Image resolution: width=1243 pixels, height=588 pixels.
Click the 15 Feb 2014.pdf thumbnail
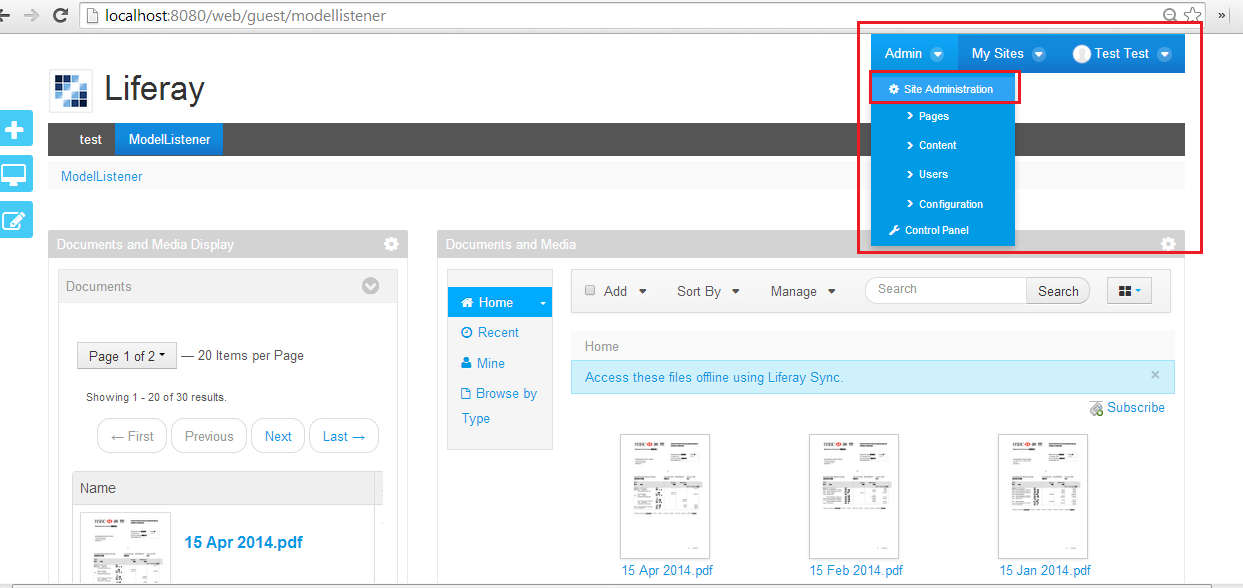(x=854, y=496)
